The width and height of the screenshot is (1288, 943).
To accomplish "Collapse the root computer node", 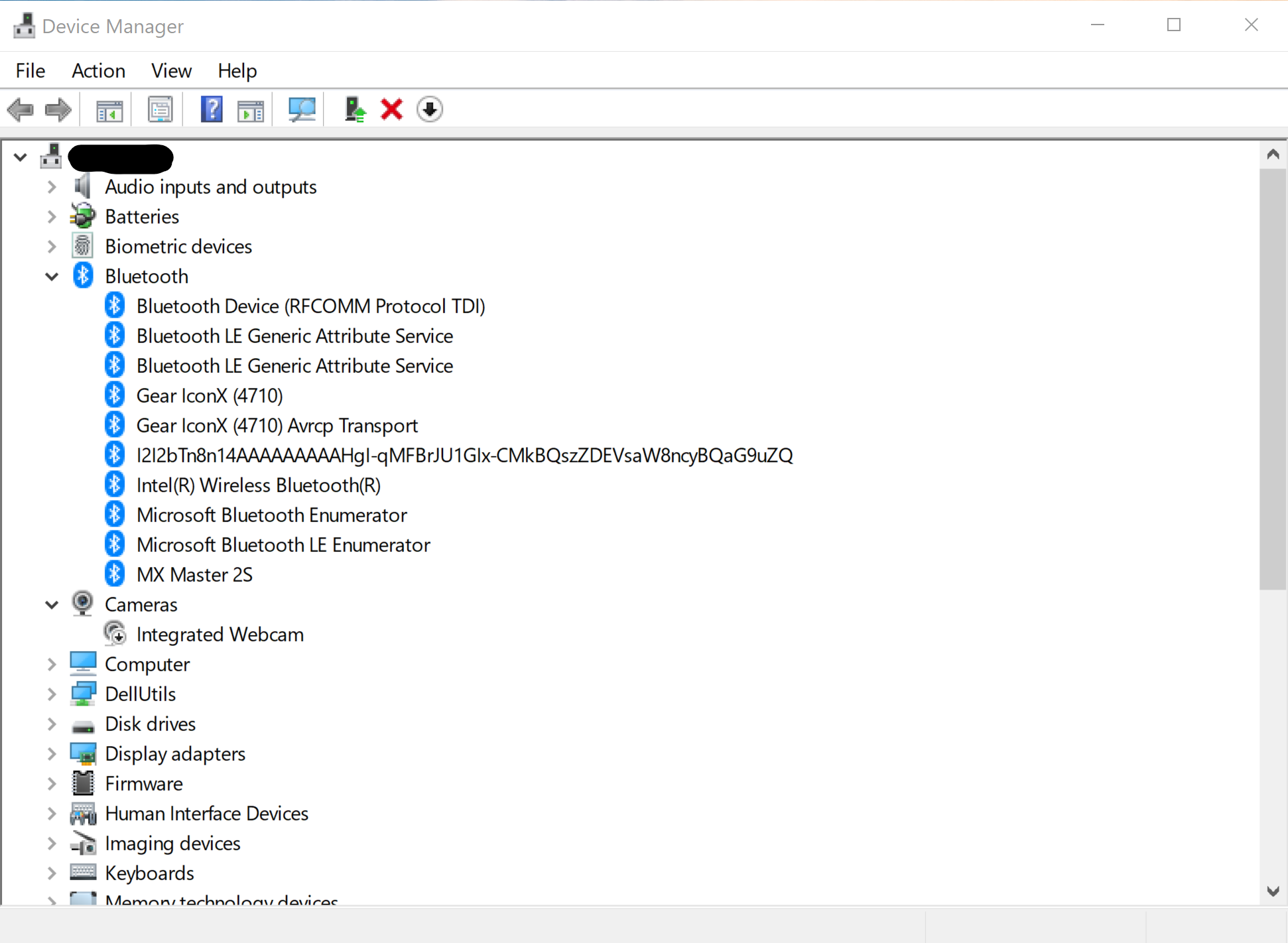I will pos(20,157).
